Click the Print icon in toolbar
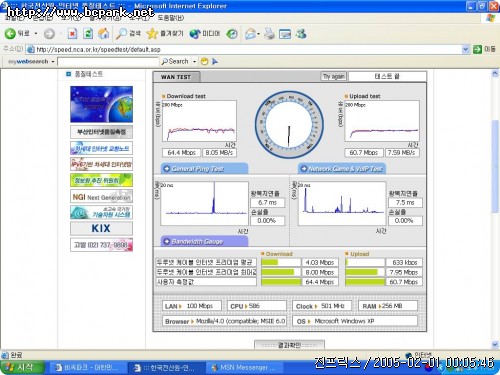This screenshot has height=375, width=500. (x=269, y=34)
